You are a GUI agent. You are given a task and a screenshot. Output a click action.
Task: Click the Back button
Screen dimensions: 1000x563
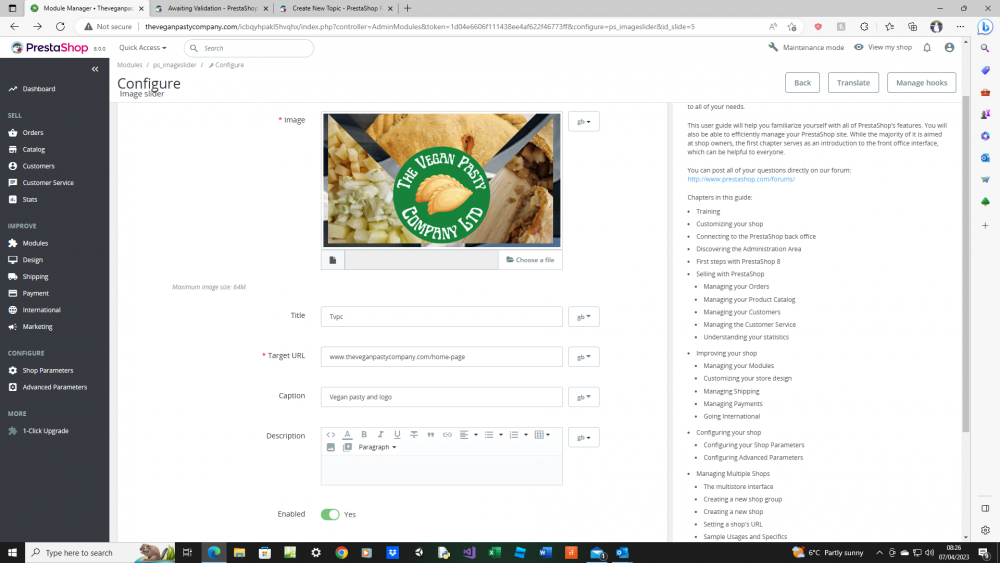click(x=802, y=82)
